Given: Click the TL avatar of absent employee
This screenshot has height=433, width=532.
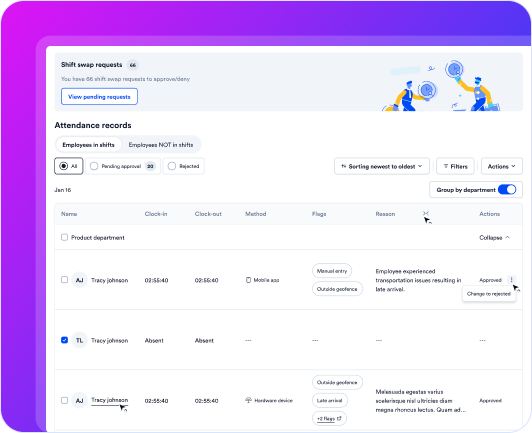Looking at the screenshot, I should click(x=79, y=340).
